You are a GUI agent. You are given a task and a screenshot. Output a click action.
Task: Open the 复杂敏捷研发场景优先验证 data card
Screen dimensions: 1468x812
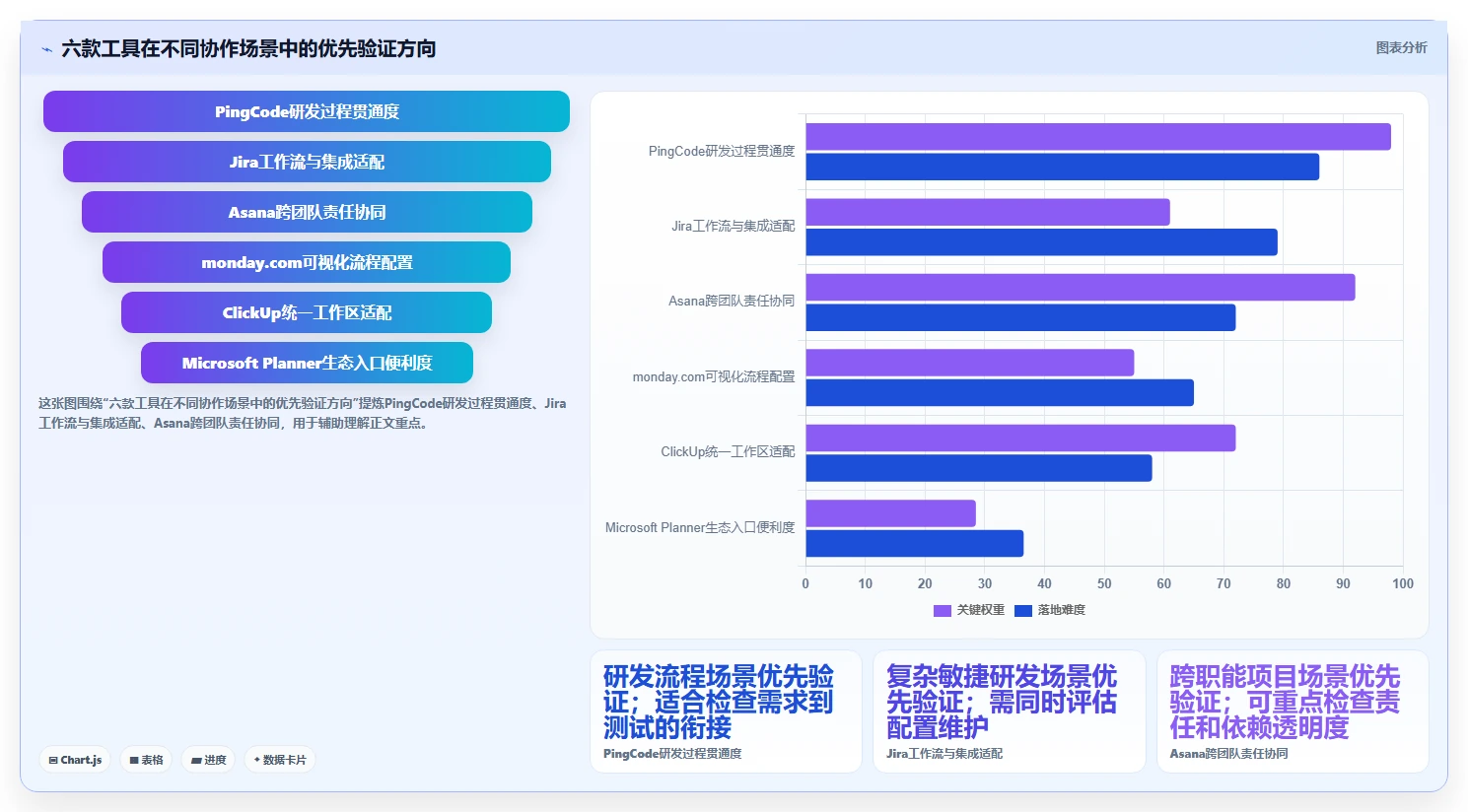pos(1010,711)
